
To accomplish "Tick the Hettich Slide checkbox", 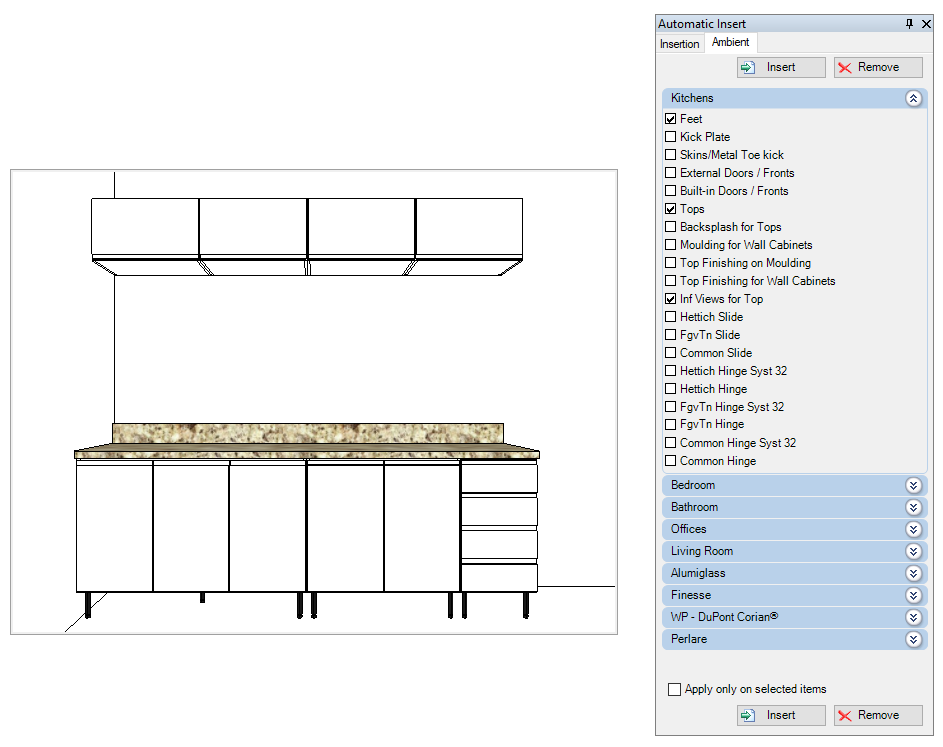I will point(671,317).
